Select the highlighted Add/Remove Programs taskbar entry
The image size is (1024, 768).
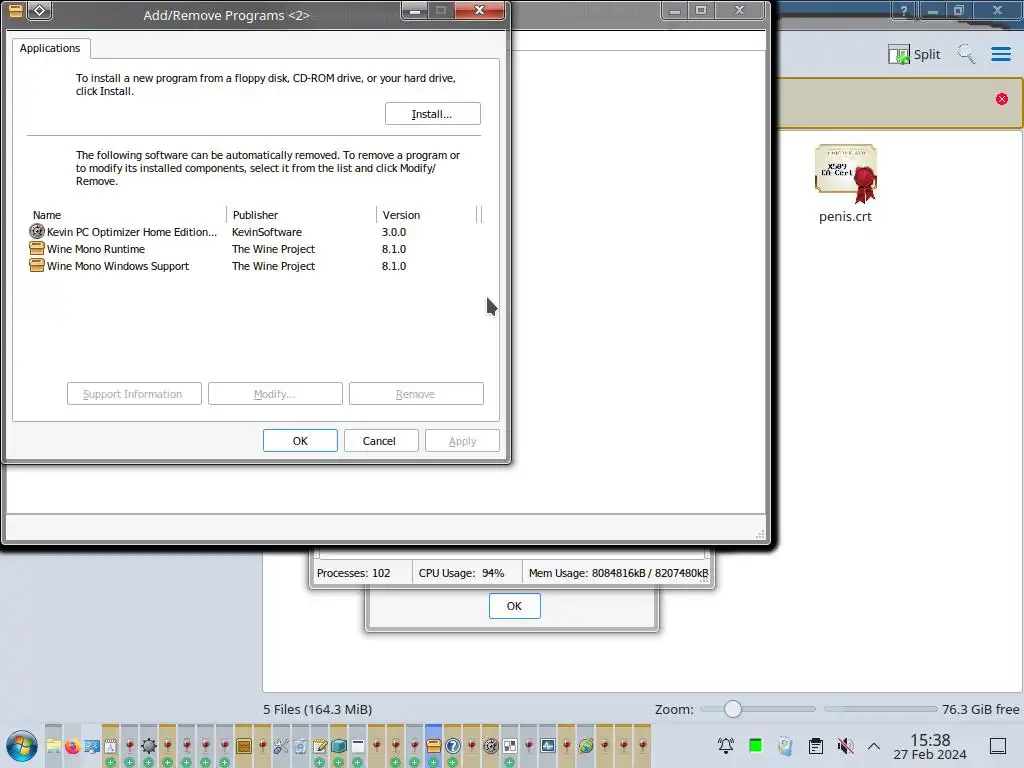click(x=434, y=746)
